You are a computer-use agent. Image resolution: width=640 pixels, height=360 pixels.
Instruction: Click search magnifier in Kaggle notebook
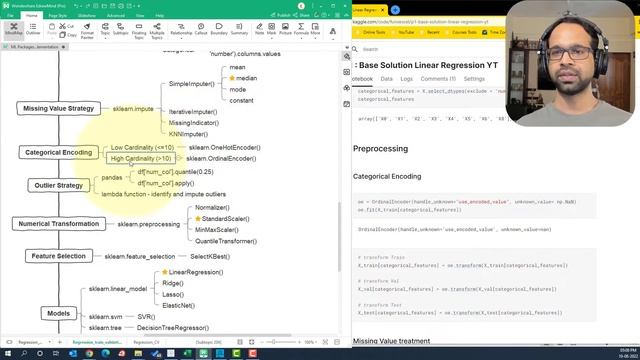click(x=355, y=49)
